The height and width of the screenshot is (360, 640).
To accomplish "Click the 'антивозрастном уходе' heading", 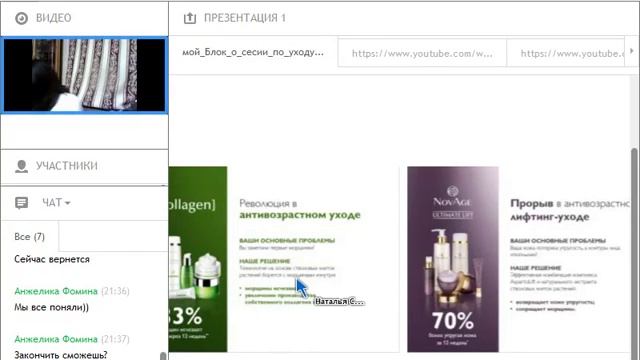I will pyautogui.click(x=300, y=215).
